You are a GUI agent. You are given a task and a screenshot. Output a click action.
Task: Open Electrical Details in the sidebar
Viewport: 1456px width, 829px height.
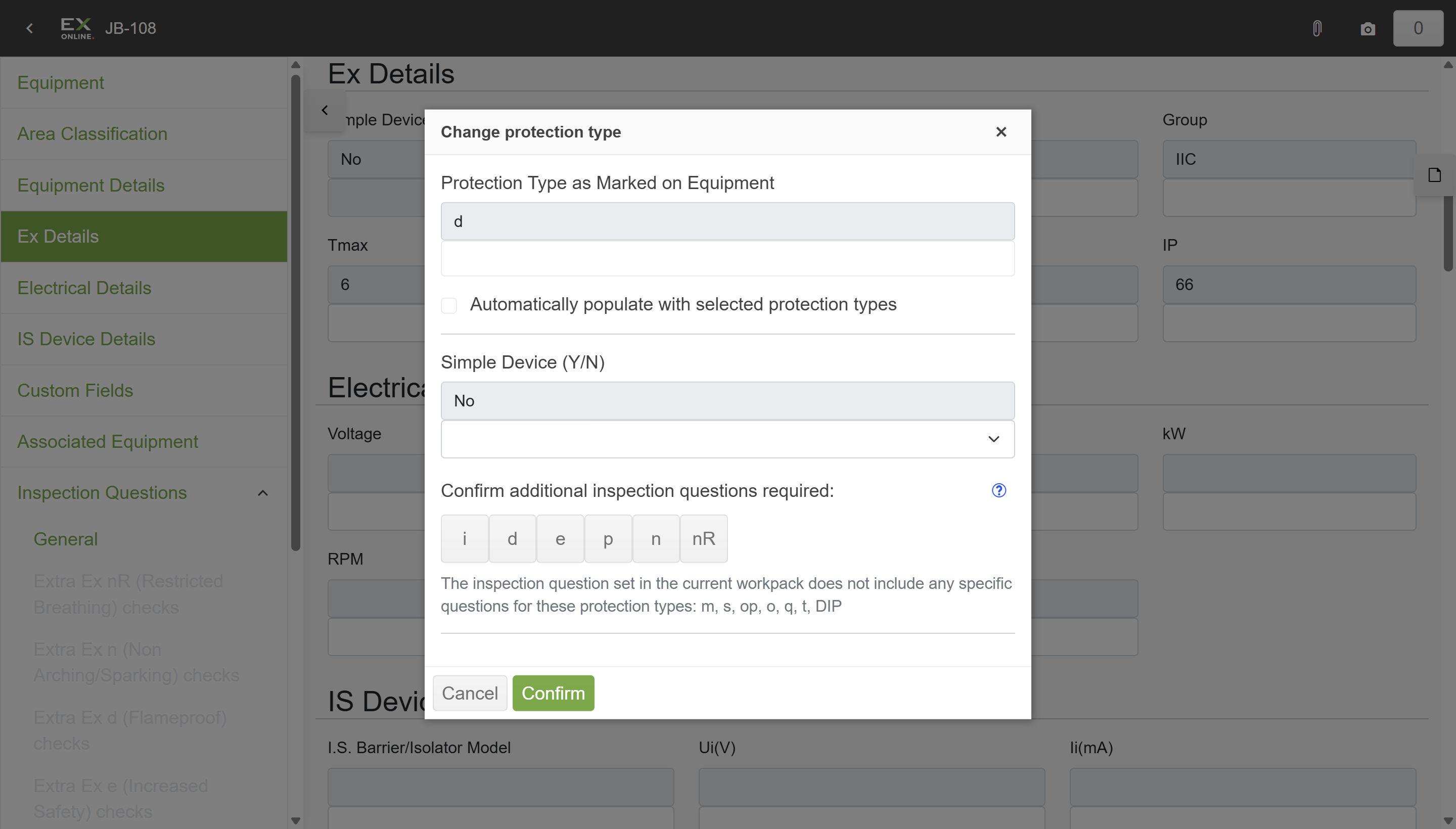coord(144,288)
